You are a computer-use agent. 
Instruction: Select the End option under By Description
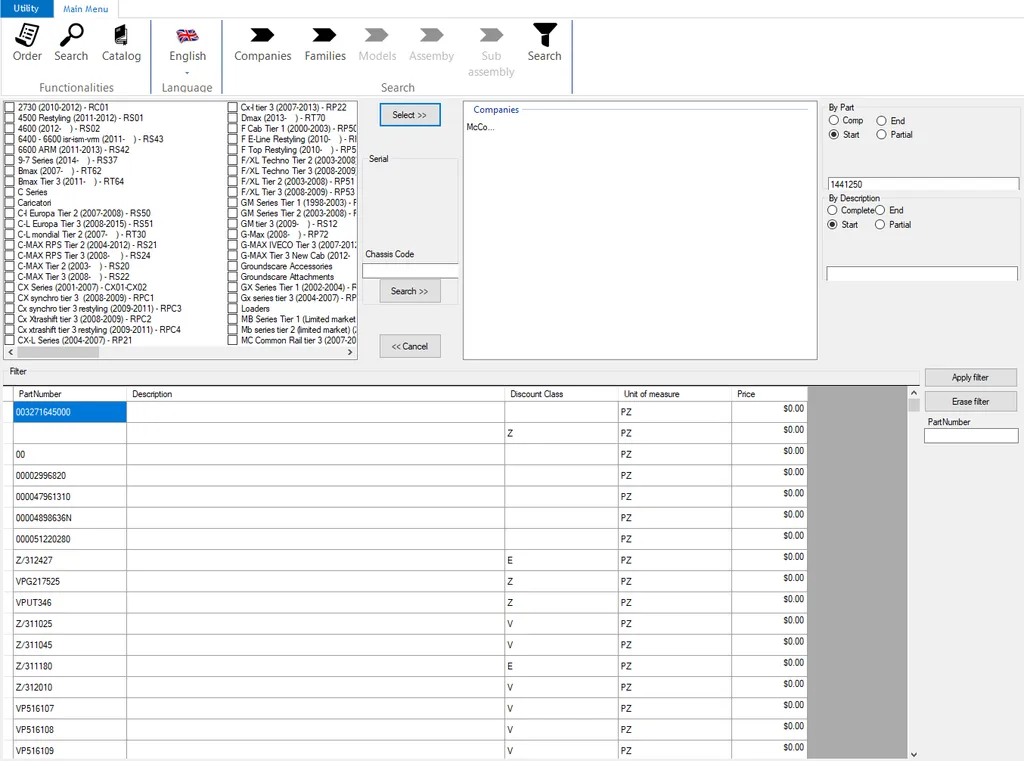tap(880, 210)
